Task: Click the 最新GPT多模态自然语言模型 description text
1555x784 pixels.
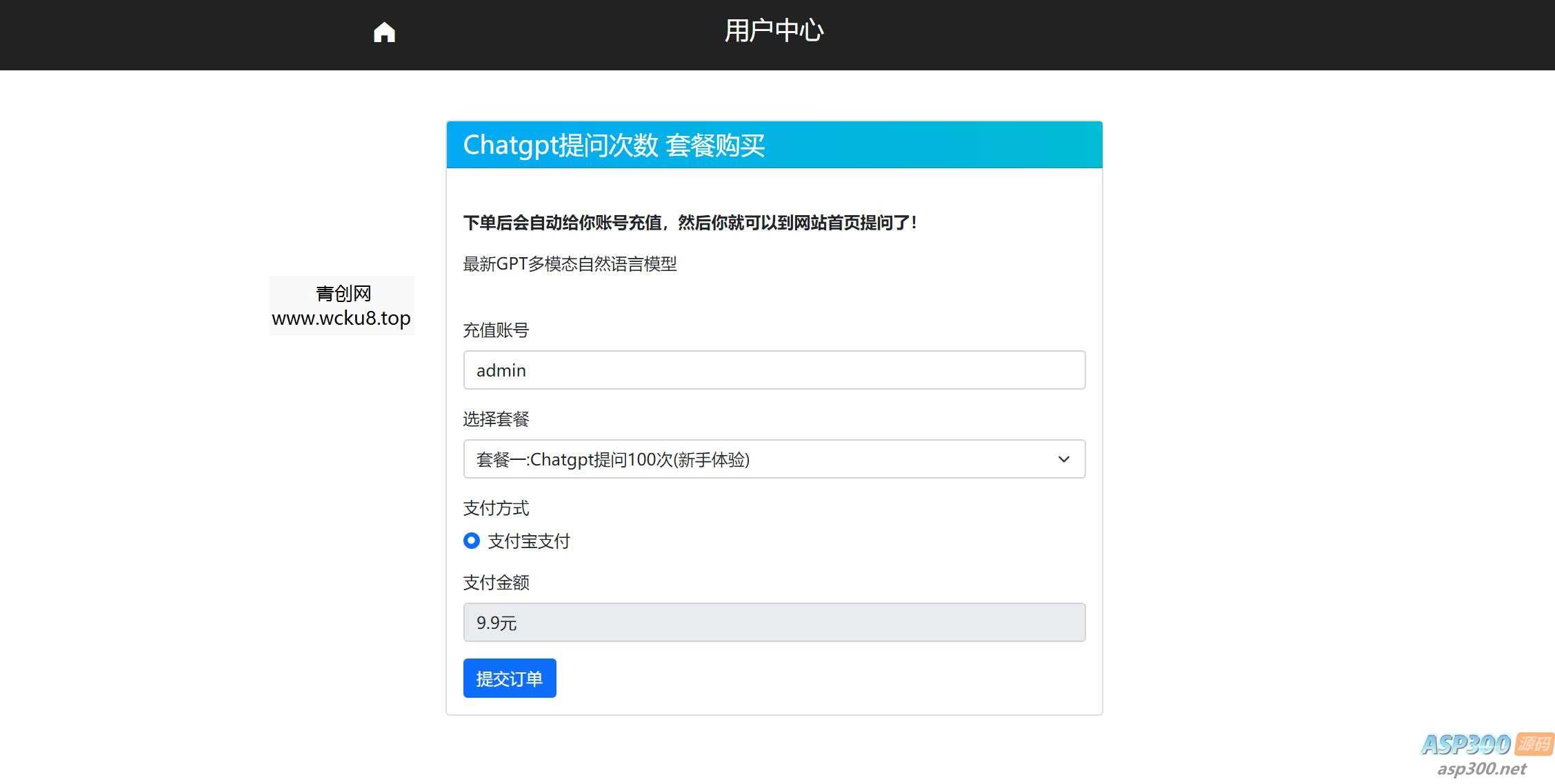Action: point(570,263)
